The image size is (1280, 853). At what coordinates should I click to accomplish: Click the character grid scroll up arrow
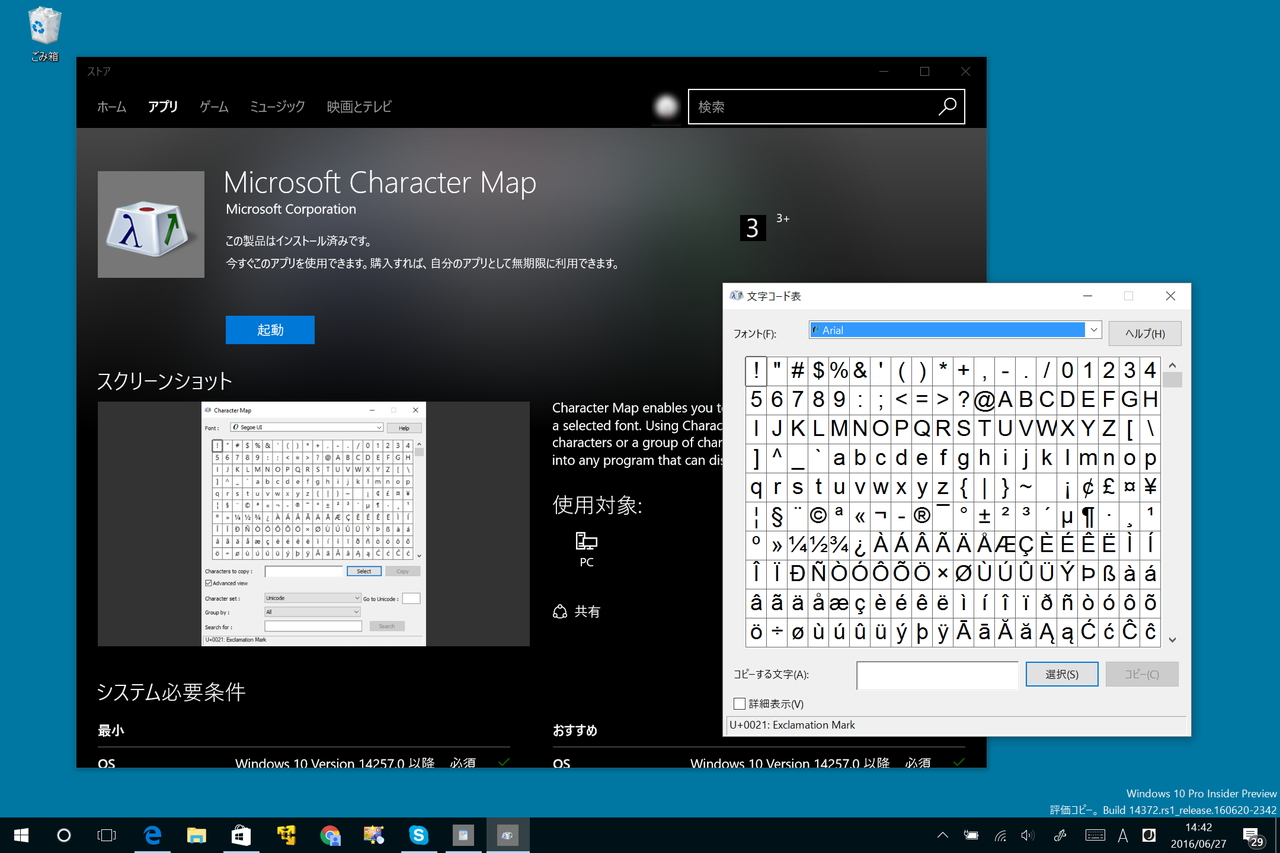click(1172, 366)
